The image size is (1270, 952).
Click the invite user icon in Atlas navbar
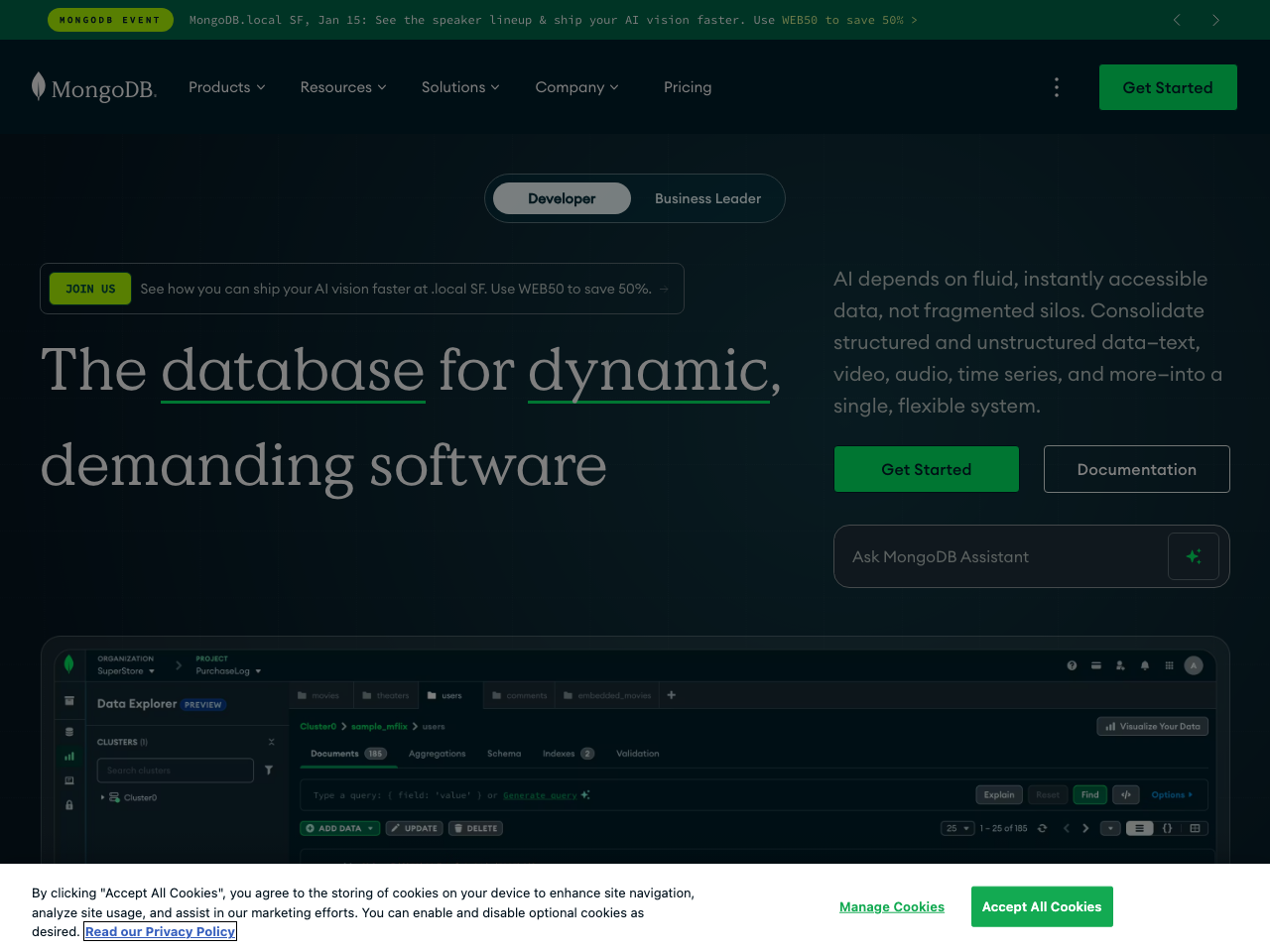[x=1120, y=665]
